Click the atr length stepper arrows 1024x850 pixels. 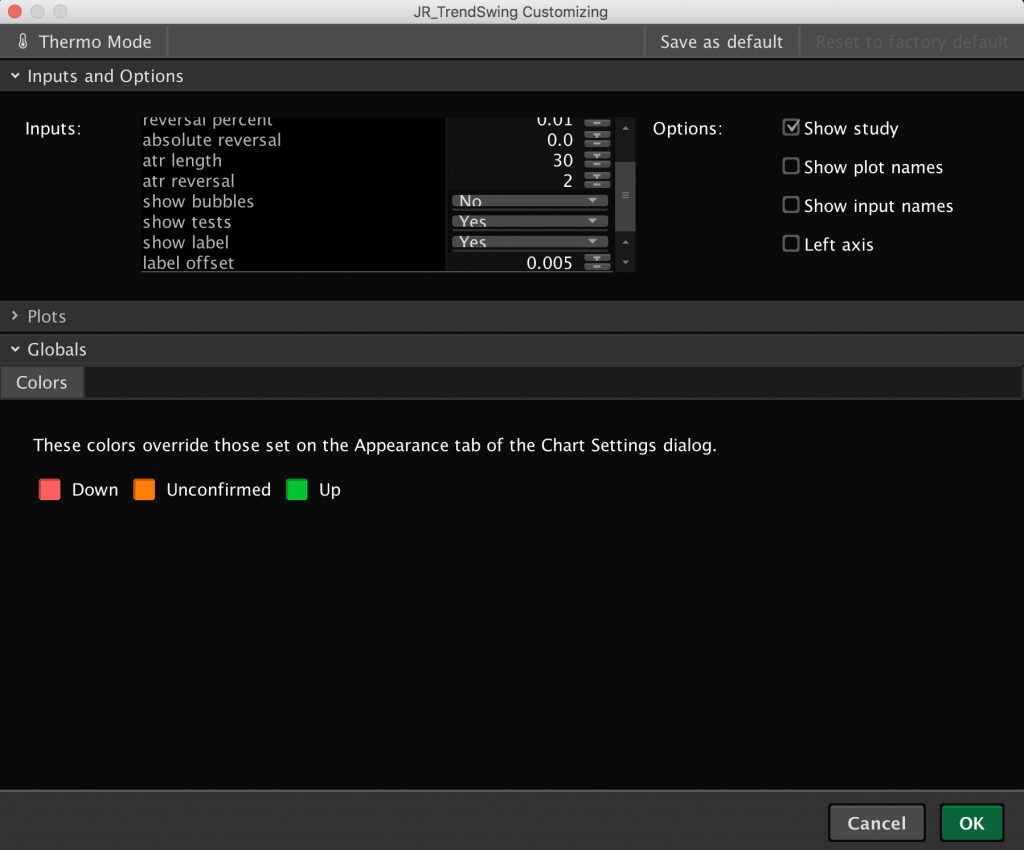[x=597, y=160]
